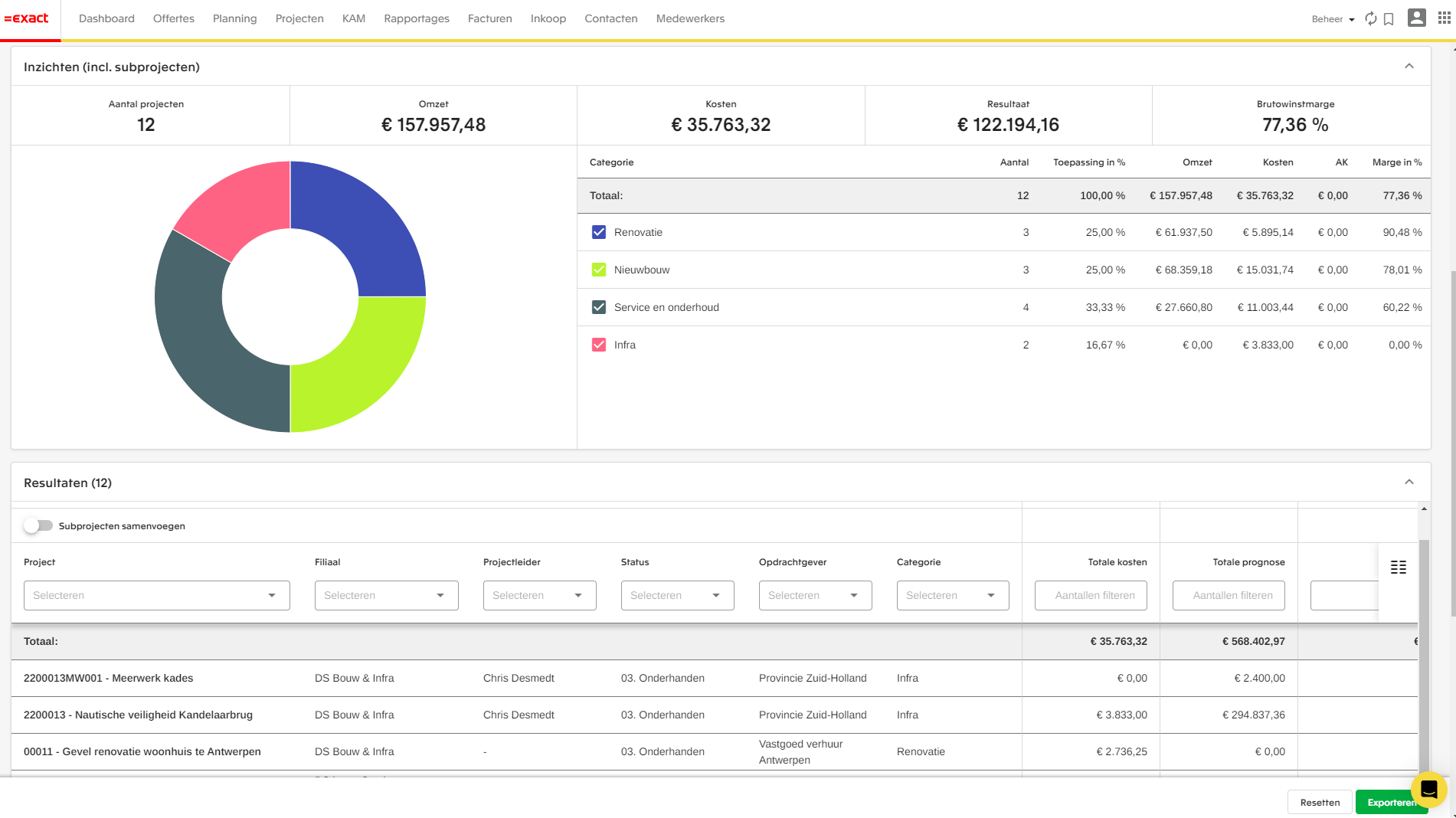The image size is (1456, 818).
Task: Open the Categorie filter dropdown
Action: (953, 595)
